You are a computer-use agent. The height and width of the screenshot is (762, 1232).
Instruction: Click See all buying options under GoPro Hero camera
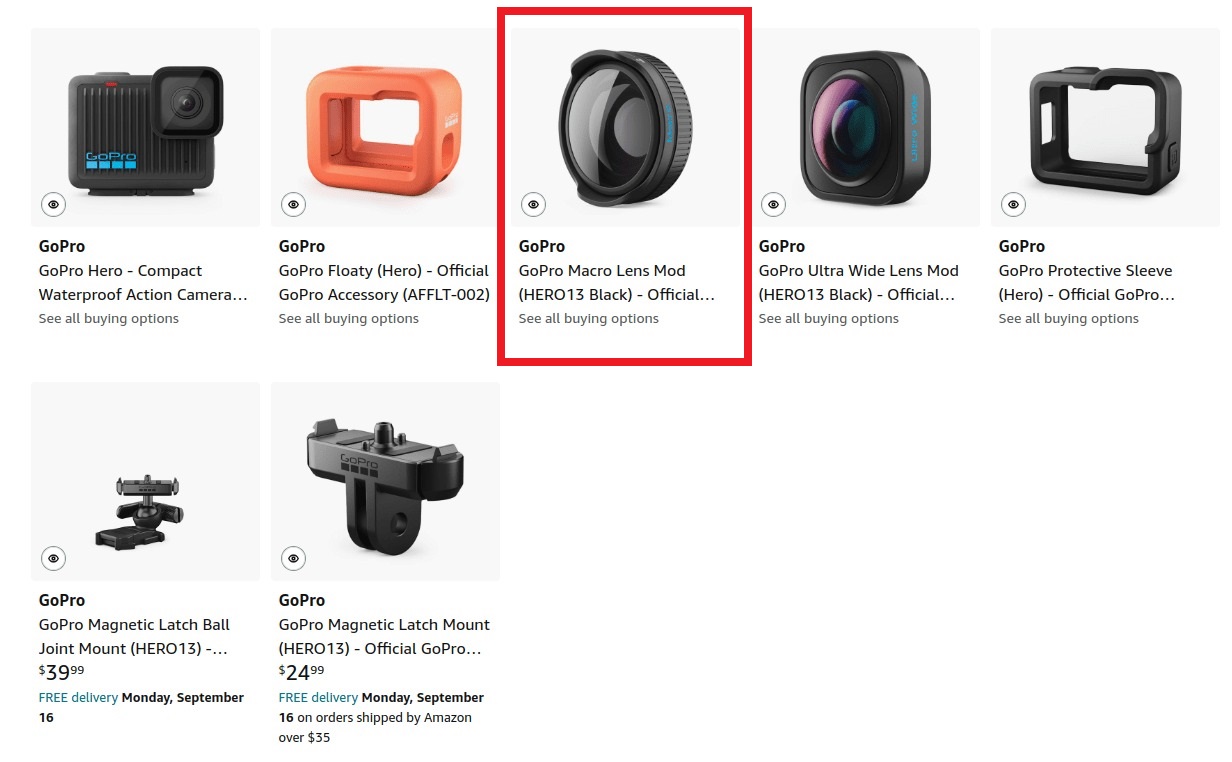coord(109,319)
